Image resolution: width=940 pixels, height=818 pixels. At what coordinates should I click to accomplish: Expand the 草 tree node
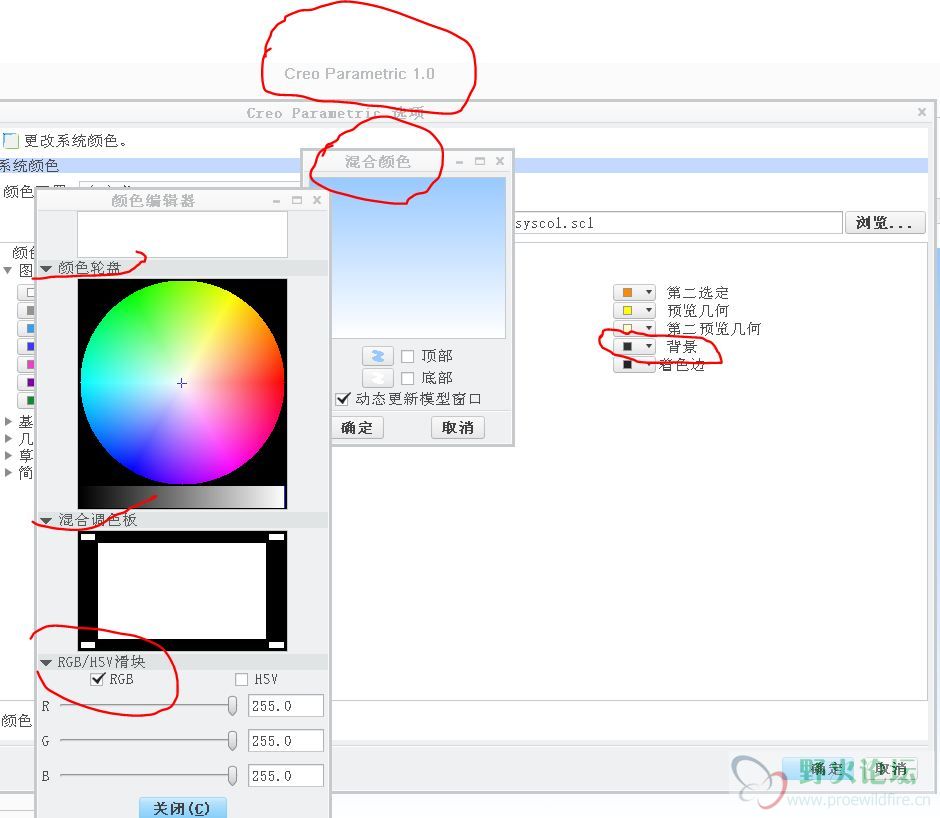8,455
